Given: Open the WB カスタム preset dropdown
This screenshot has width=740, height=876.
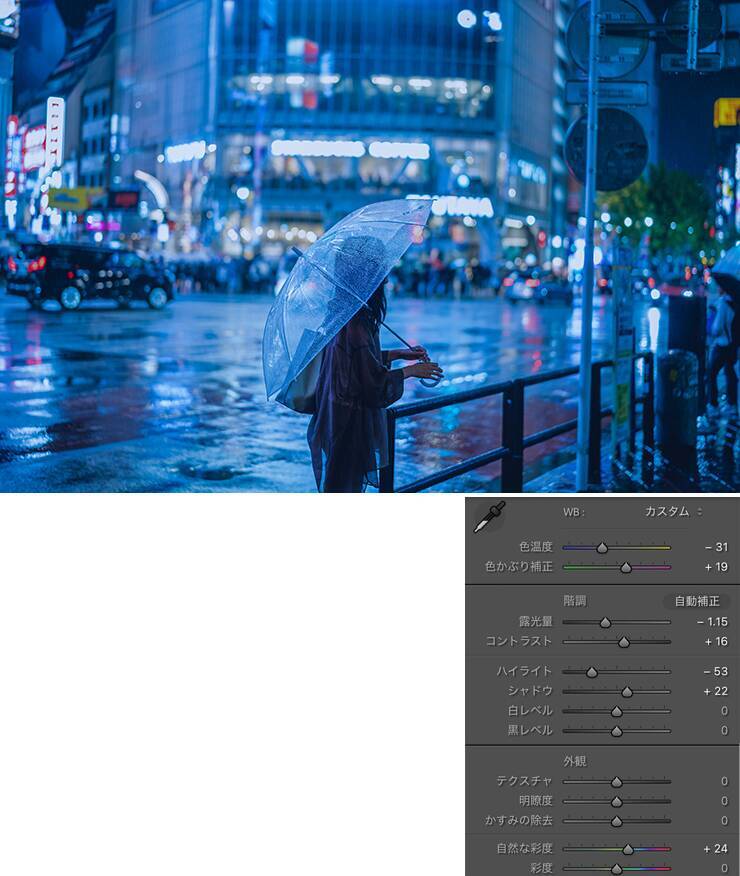Looking at the screenshot, I should (672, 512).
